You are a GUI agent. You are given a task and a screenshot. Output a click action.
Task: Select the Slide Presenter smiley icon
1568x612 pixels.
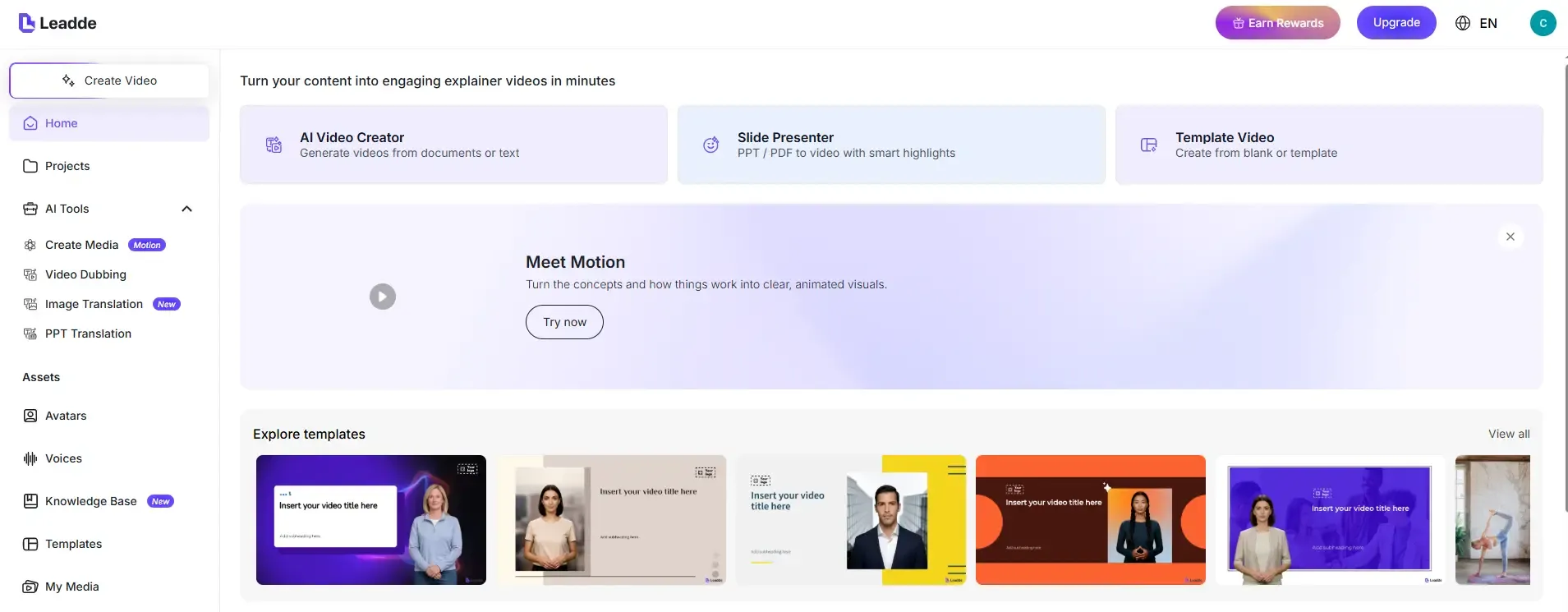pyautogui.click(x=711, y=145)
